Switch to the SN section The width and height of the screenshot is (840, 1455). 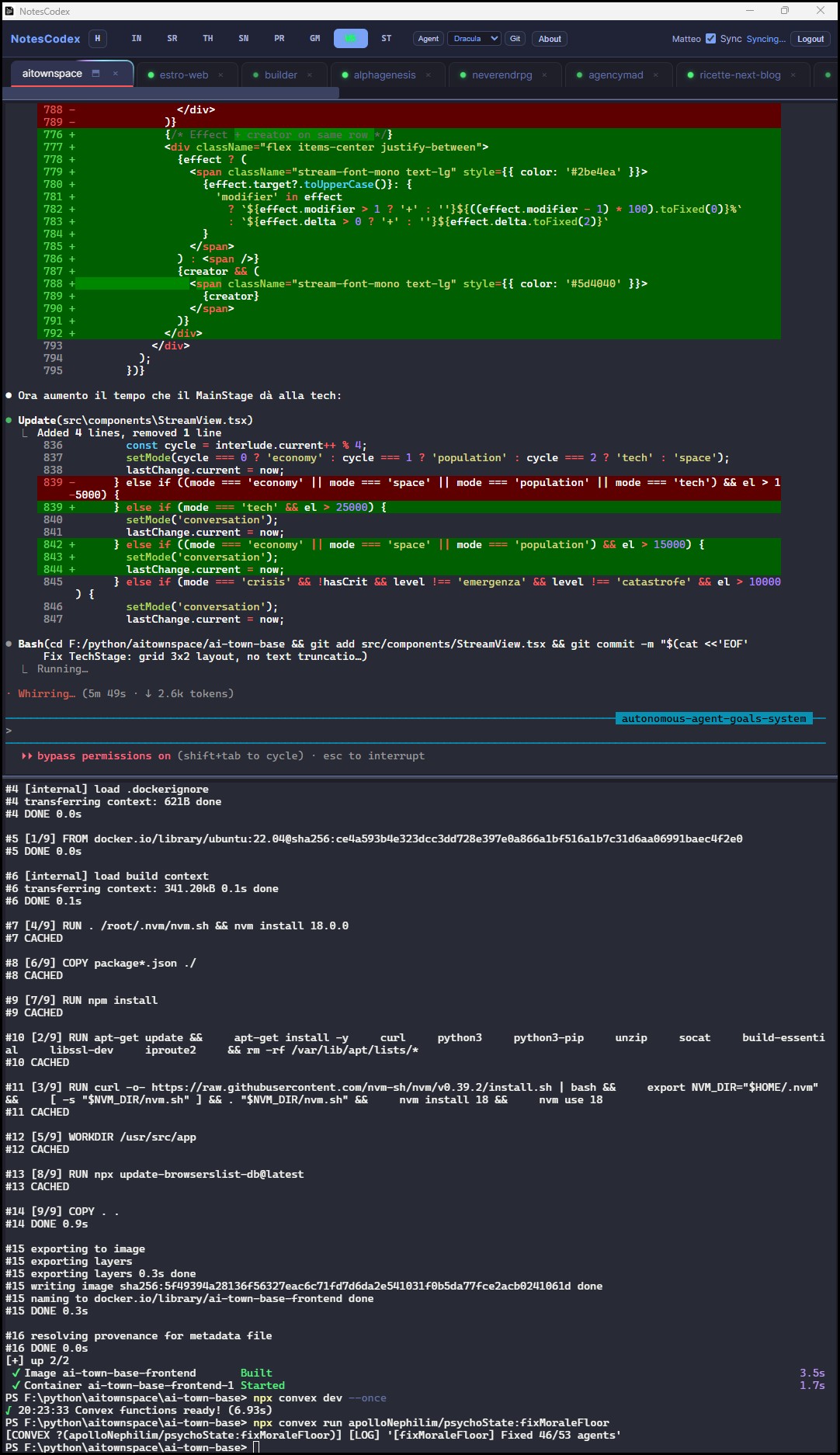coord(244,38)
